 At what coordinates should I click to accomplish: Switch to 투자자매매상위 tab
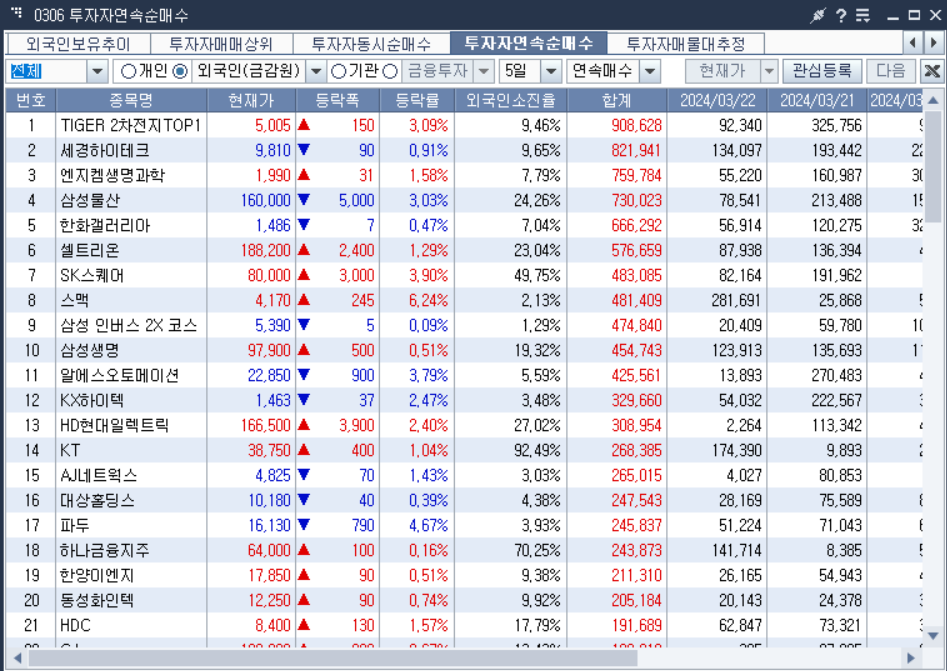coord(221,44)
